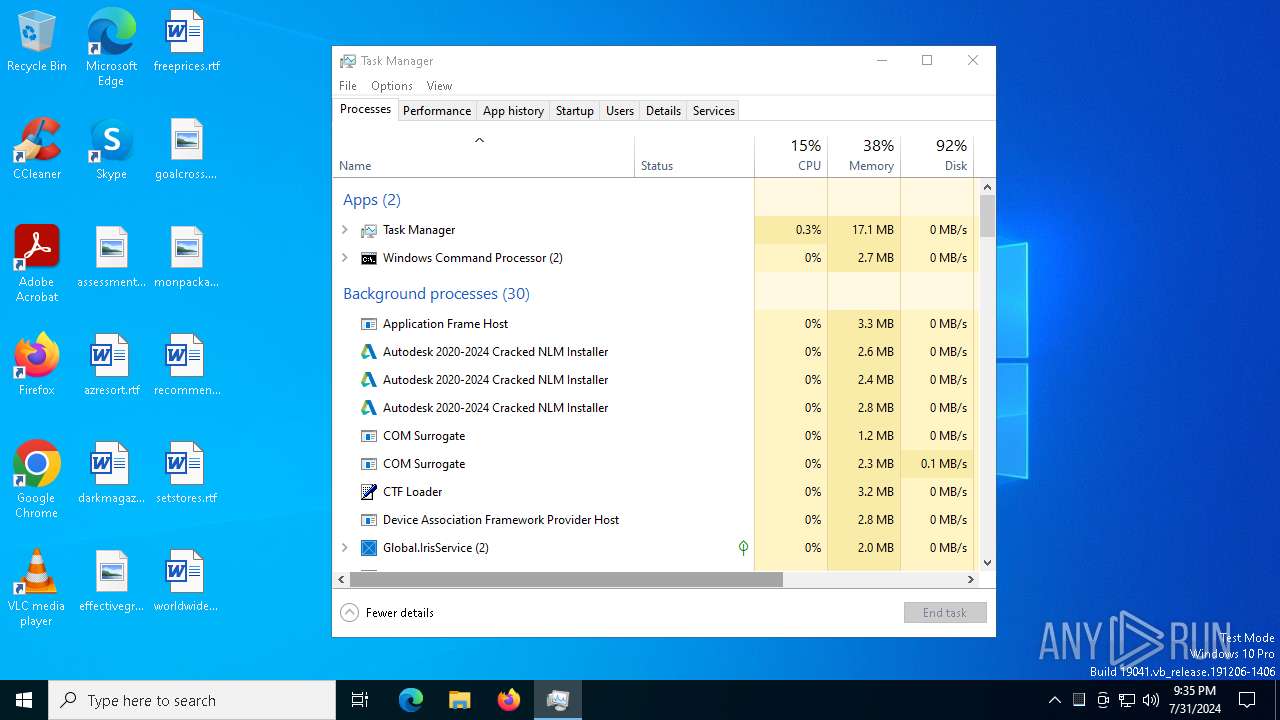Show hidden tray icons chevron

coord(1054,700)
